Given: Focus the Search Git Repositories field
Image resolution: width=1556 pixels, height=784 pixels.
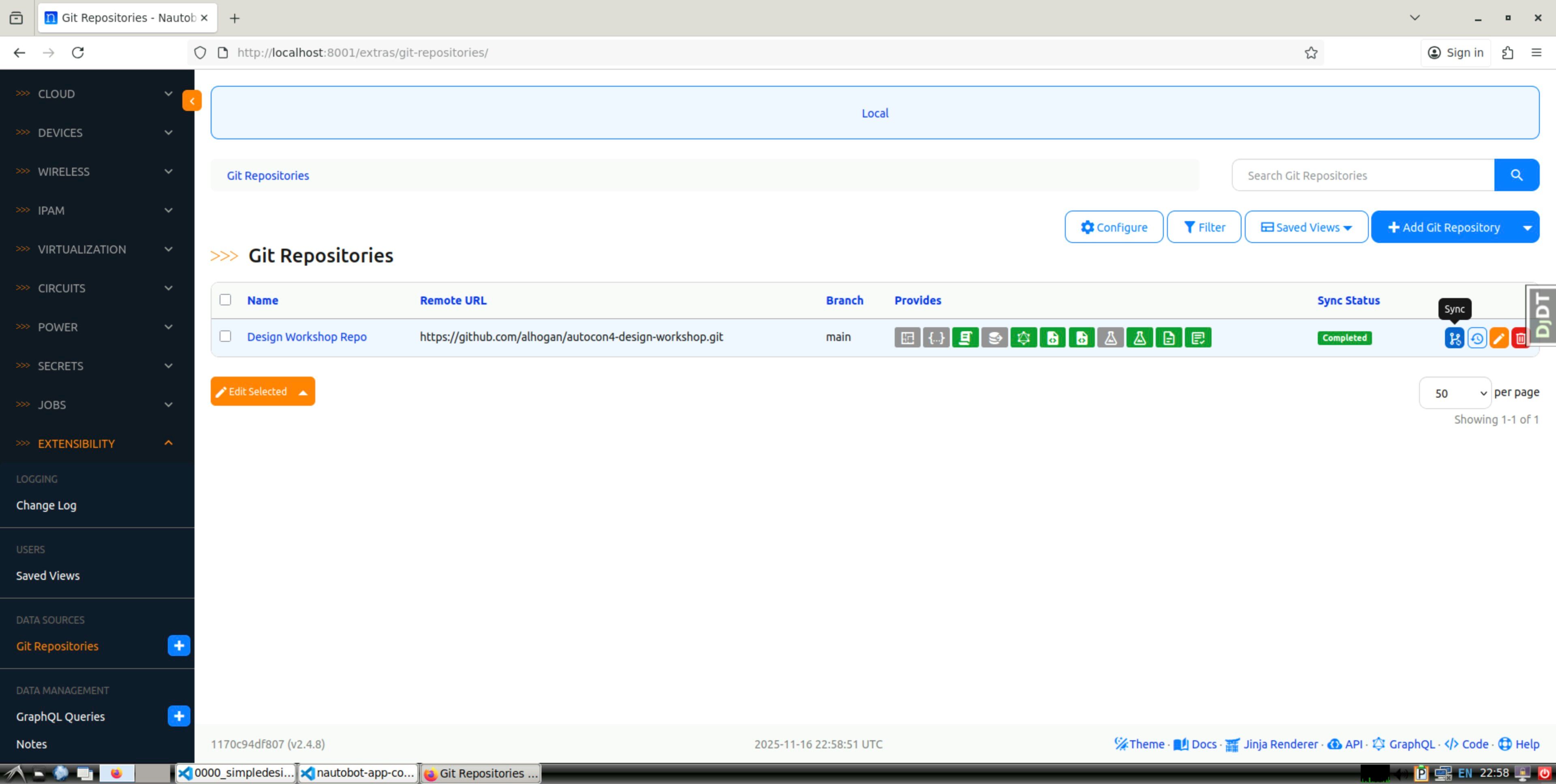Looking at the screenshot, I should pyautogui.click(x=1362, y=176).
